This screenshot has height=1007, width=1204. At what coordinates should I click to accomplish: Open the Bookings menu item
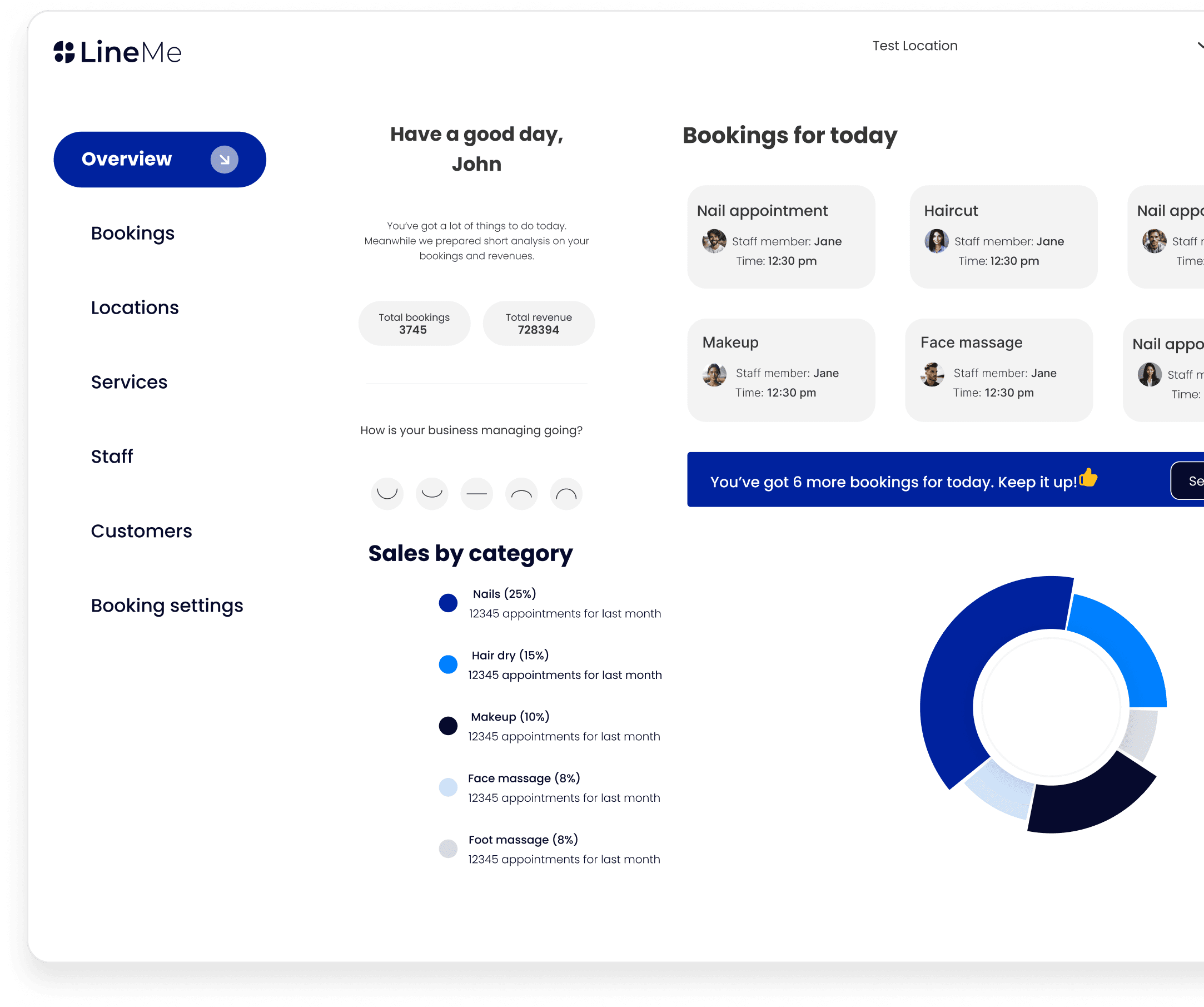tap(132, 234)
